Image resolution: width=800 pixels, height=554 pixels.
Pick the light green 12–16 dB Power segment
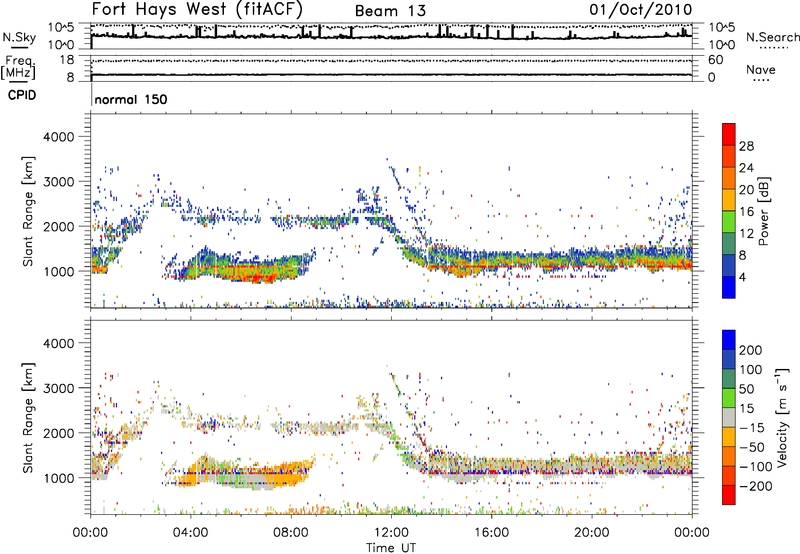pos(729,222)
